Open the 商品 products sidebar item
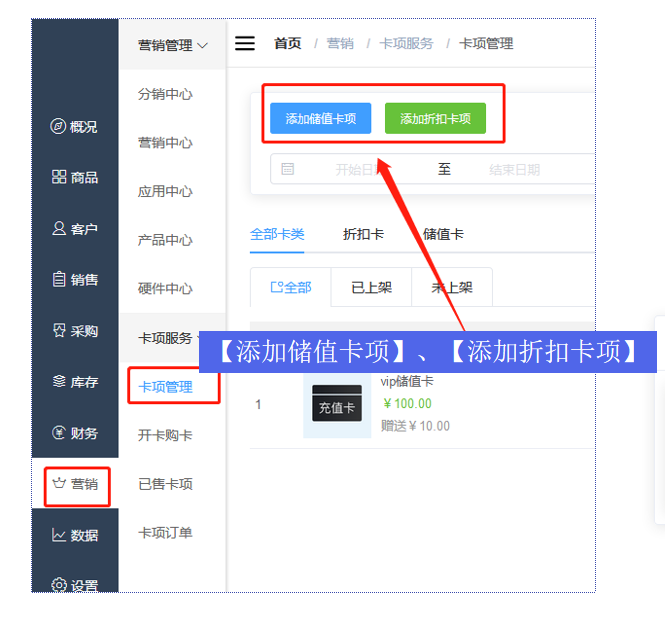The height and width of the screenshot is (630, 665). coord(74,177)
